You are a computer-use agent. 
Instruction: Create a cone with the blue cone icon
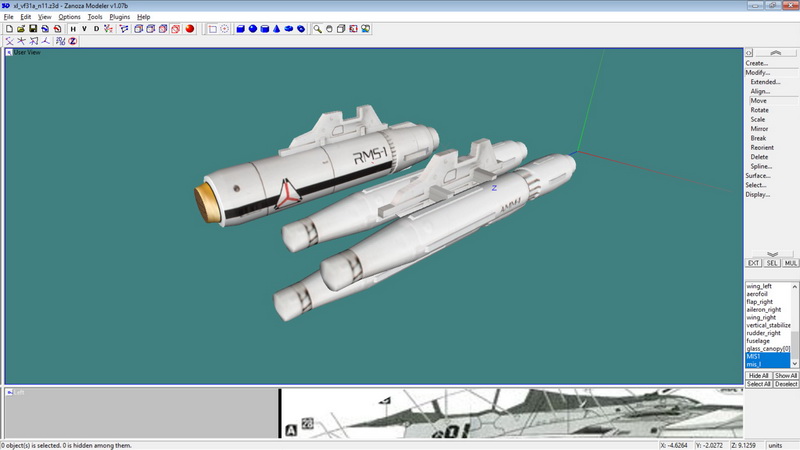pyautogui.click(x=277, y=29)
